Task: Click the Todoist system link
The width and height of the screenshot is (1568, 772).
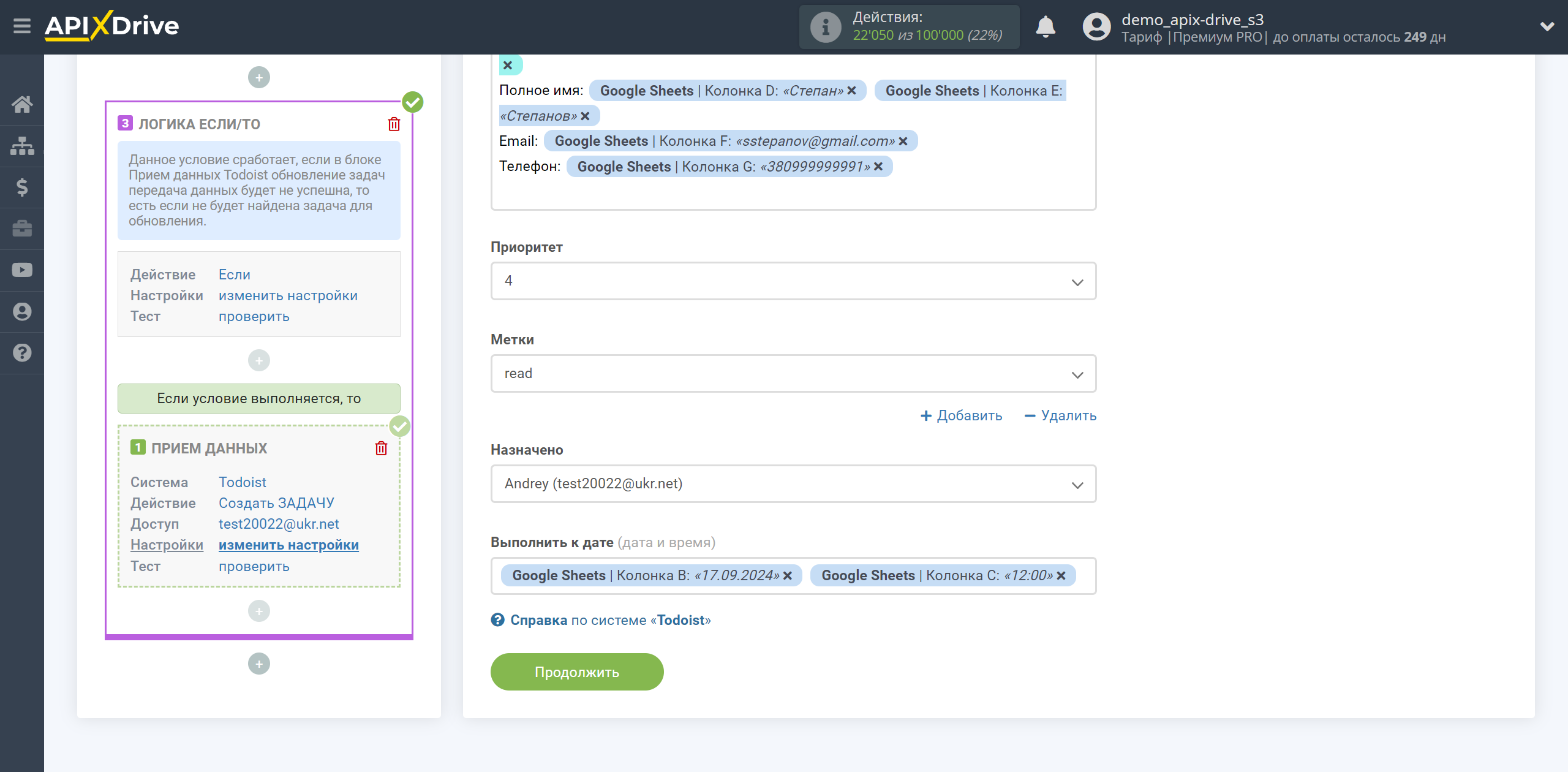Action: coord(242,482)
